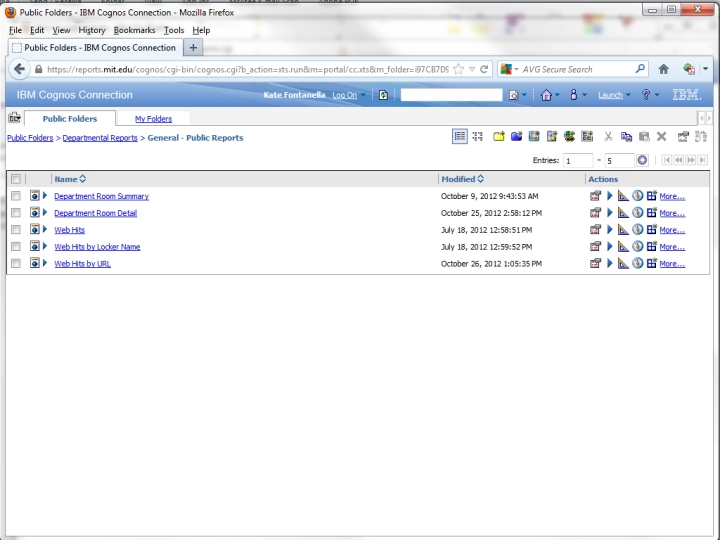Click Departmental Reports breadcrumb link

[100, 138]
